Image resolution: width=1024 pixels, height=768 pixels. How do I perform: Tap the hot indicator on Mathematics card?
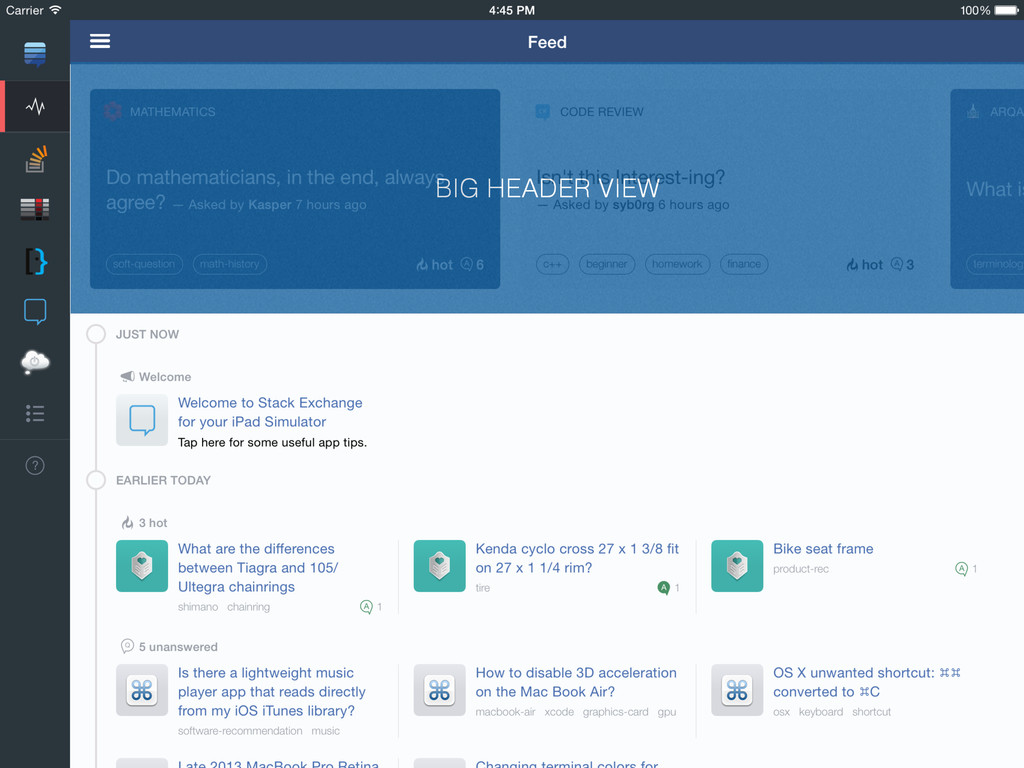click(x=435, y=264)
